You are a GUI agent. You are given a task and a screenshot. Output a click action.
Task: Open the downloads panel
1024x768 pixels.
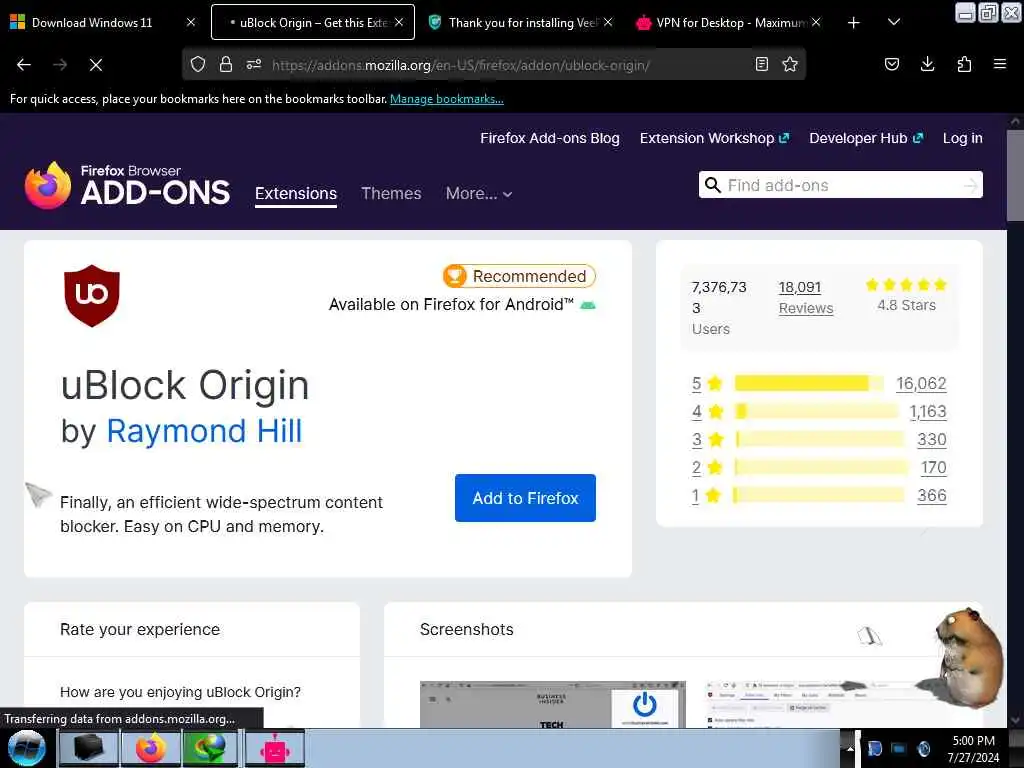[x=927, y=64]
